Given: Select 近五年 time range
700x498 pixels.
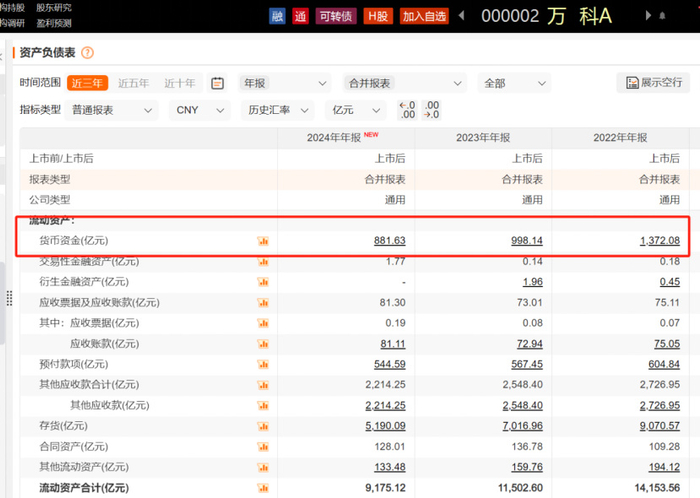Looking at the screenshot, I should coord(133,83).
